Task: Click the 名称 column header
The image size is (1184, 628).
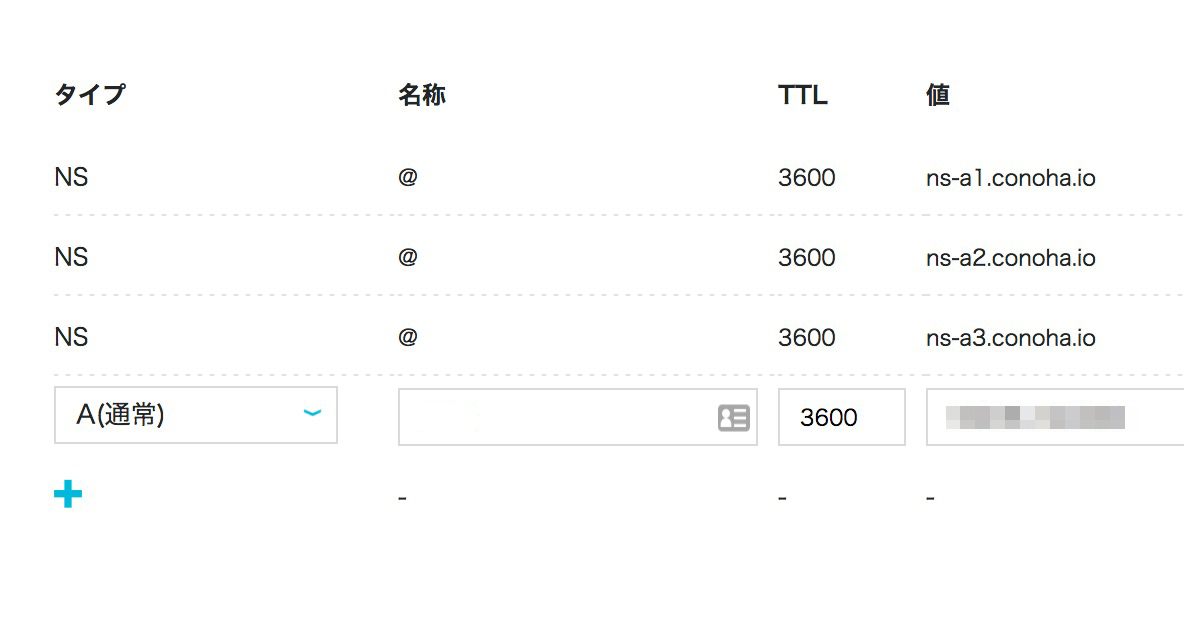Action: tap(422, 94)
